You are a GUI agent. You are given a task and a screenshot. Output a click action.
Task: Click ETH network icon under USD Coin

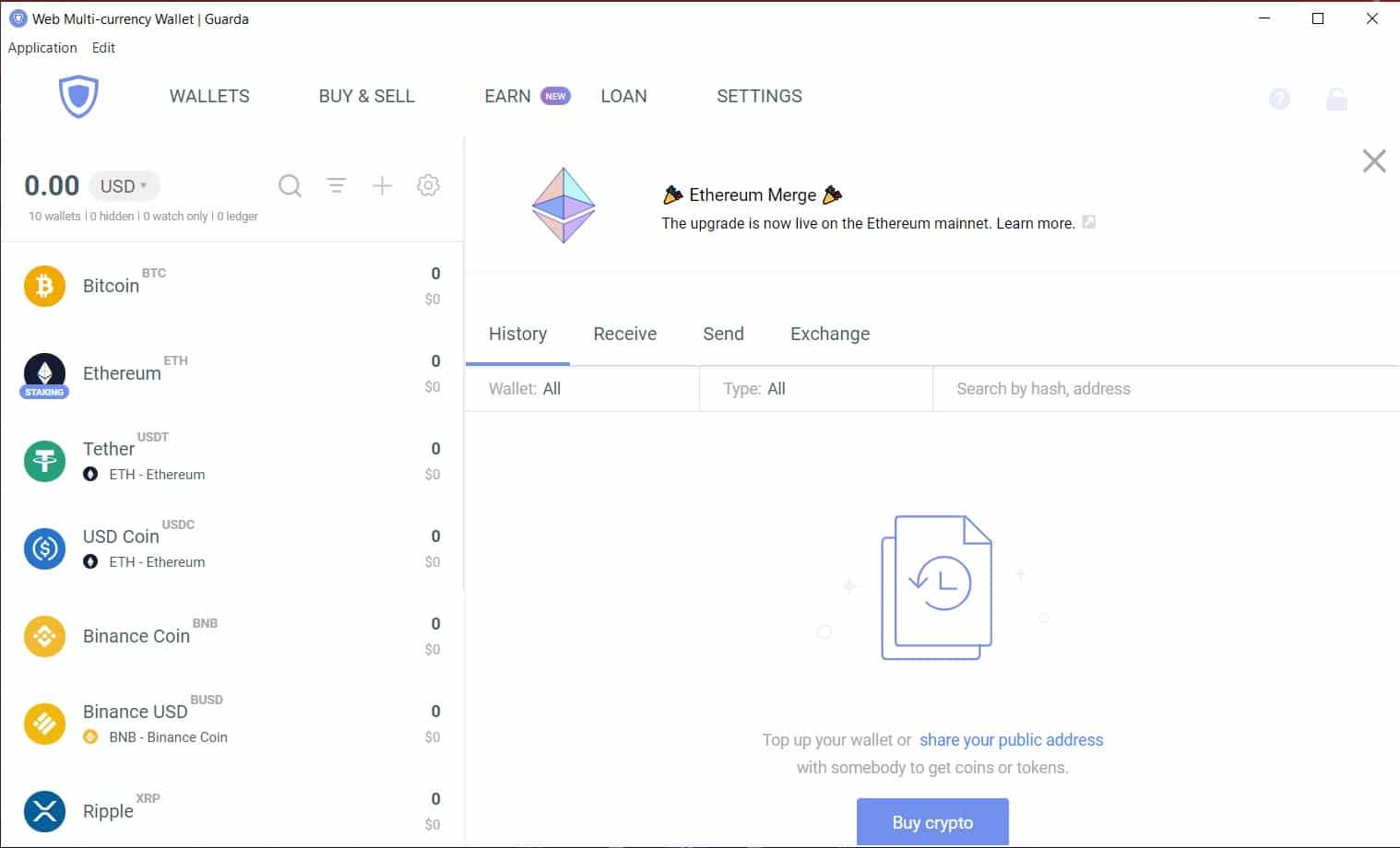pyautogui.click(x=90, y=561)
